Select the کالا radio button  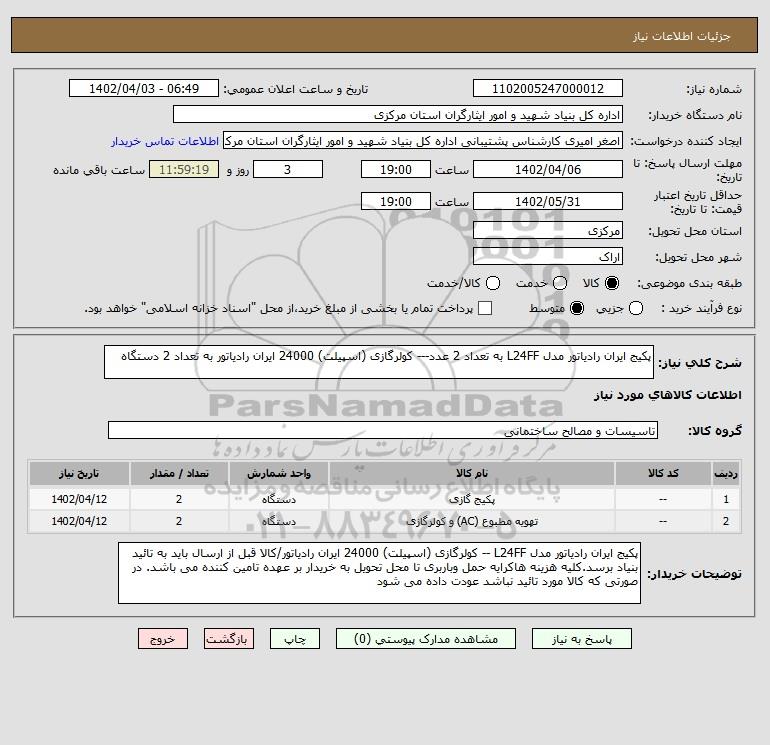[x=612, y=283]
